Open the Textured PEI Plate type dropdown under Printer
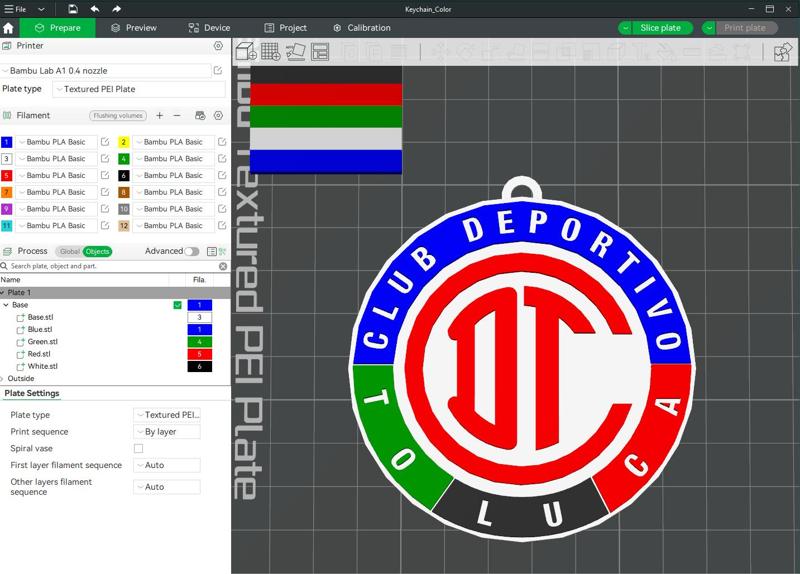This screenshot has height=574, width=800. pyautogui.click(x=139, y=89)
